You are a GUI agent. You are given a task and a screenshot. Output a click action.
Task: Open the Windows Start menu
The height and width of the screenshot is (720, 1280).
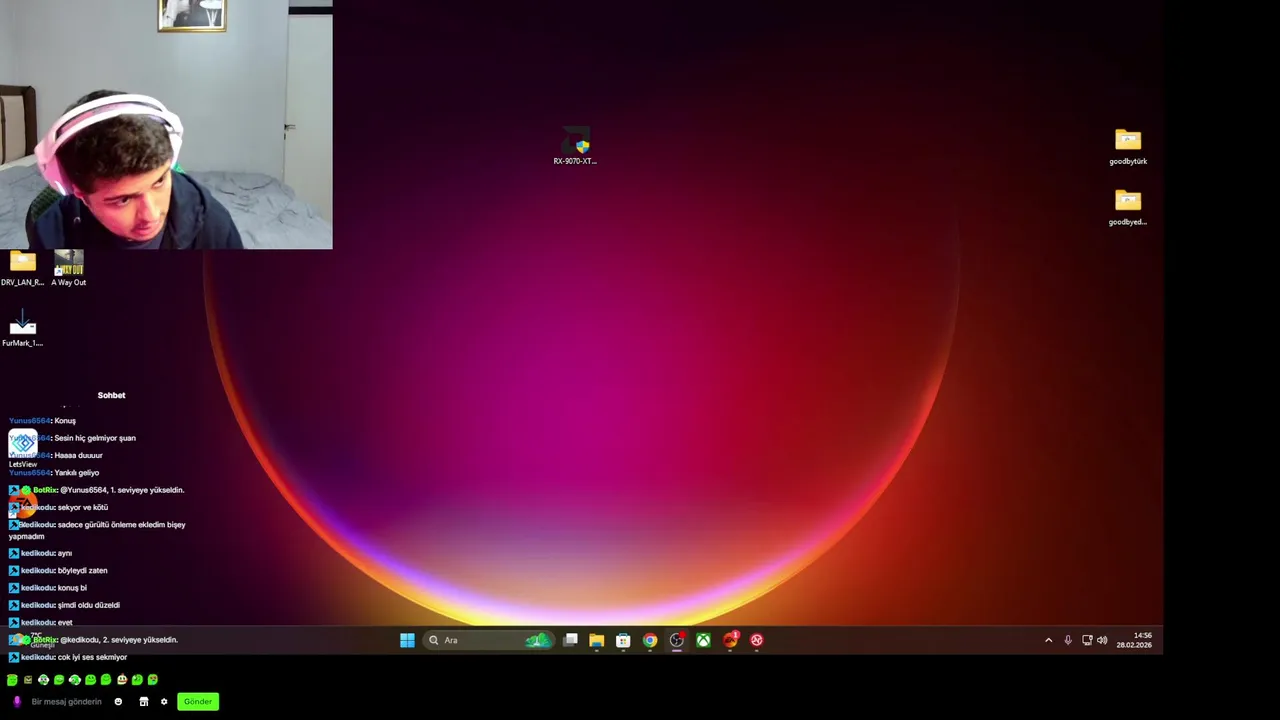tap(407, 640)
